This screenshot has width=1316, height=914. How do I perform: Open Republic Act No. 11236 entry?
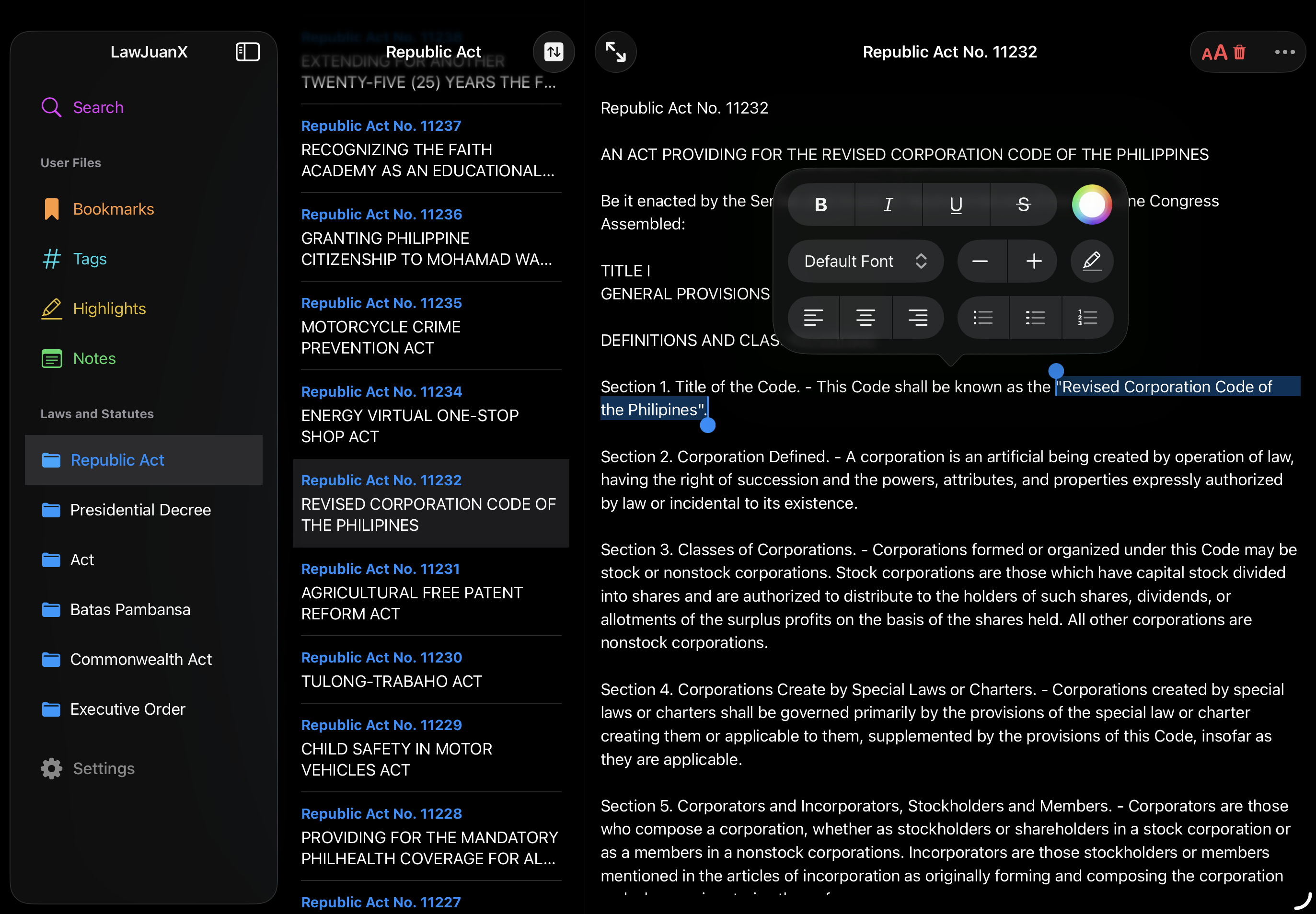pos(431,237)
